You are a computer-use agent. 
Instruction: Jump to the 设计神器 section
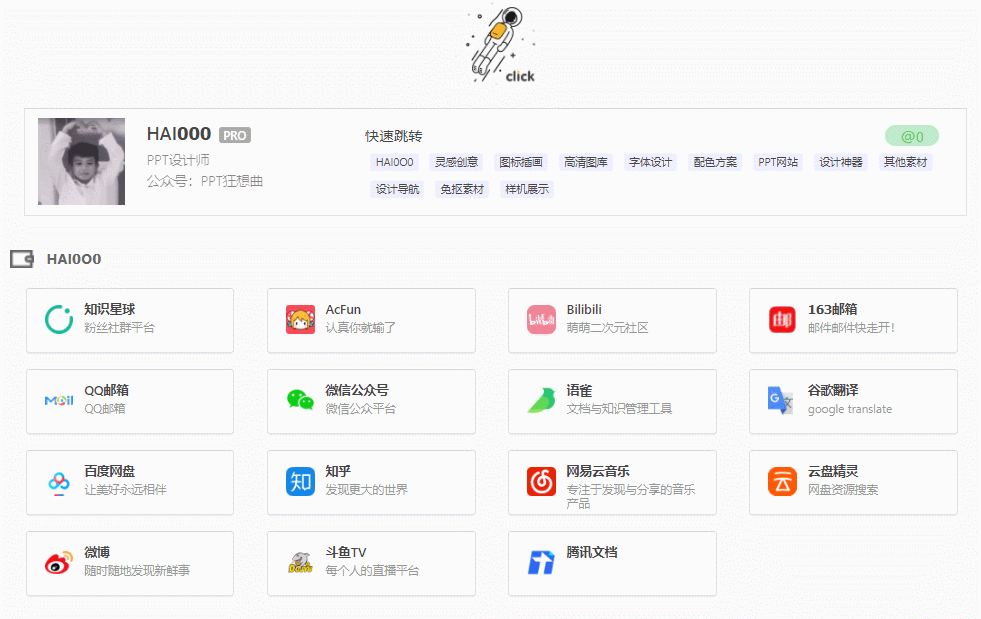pyautogui.click(x=841, y=163)
